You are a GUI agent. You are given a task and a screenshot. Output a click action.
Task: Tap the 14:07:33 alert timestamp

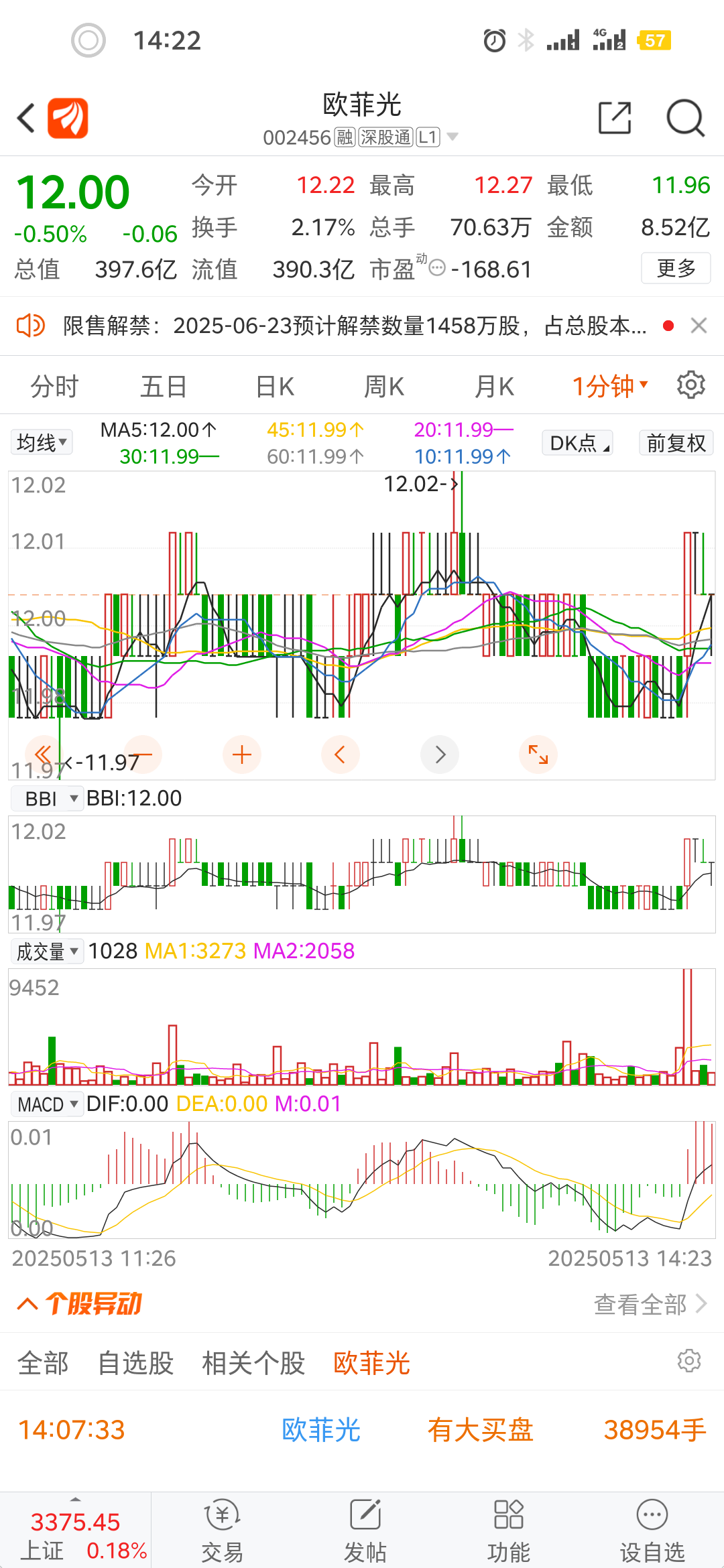(x=72, y=1429)
